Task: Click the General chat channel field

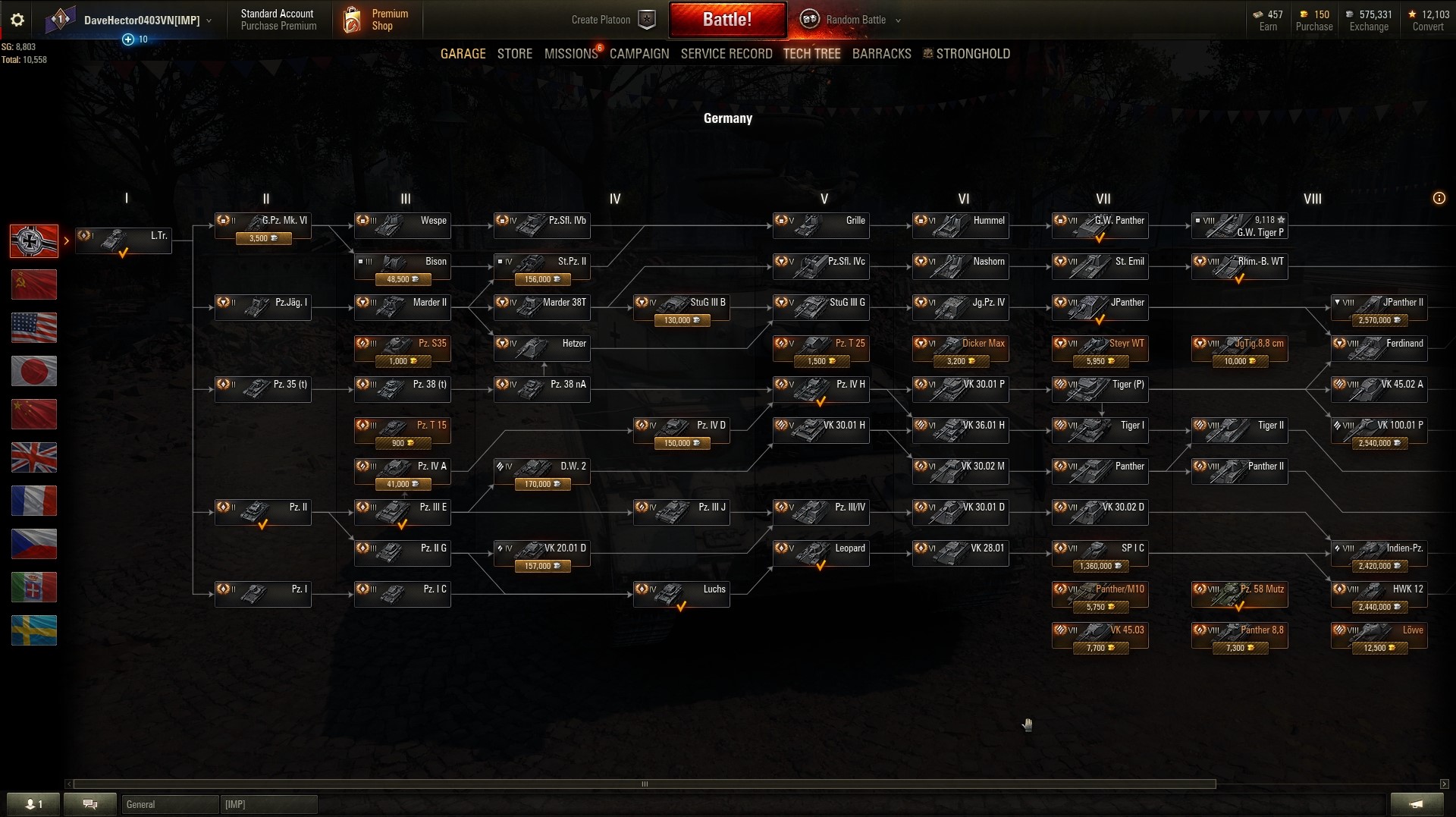Action: 170,804
